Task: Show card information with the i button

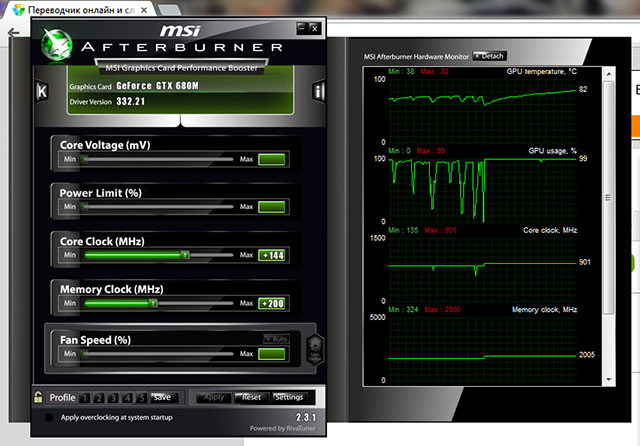Action: point(318,91)
